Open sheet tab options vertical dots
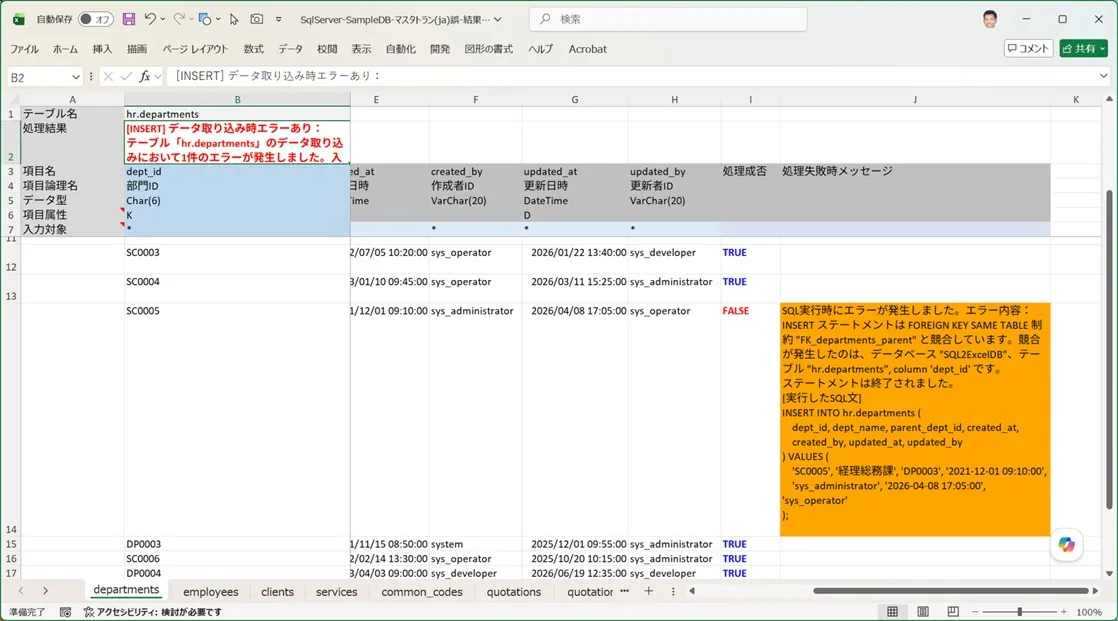This screenshot has width=1118, height=621. click(672, 591)
